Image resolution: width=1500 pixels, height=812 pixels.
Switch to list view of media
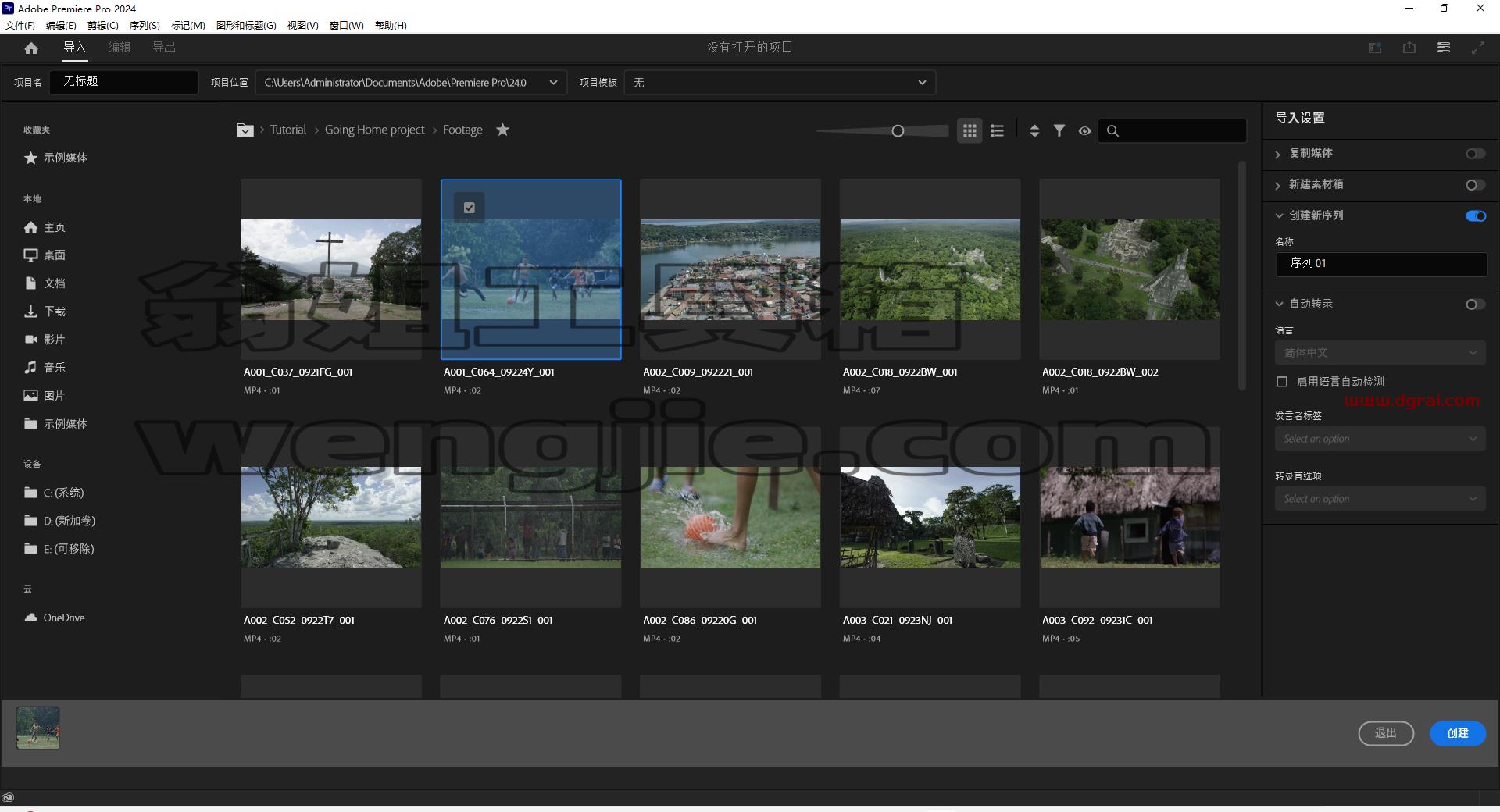point(997,131)
